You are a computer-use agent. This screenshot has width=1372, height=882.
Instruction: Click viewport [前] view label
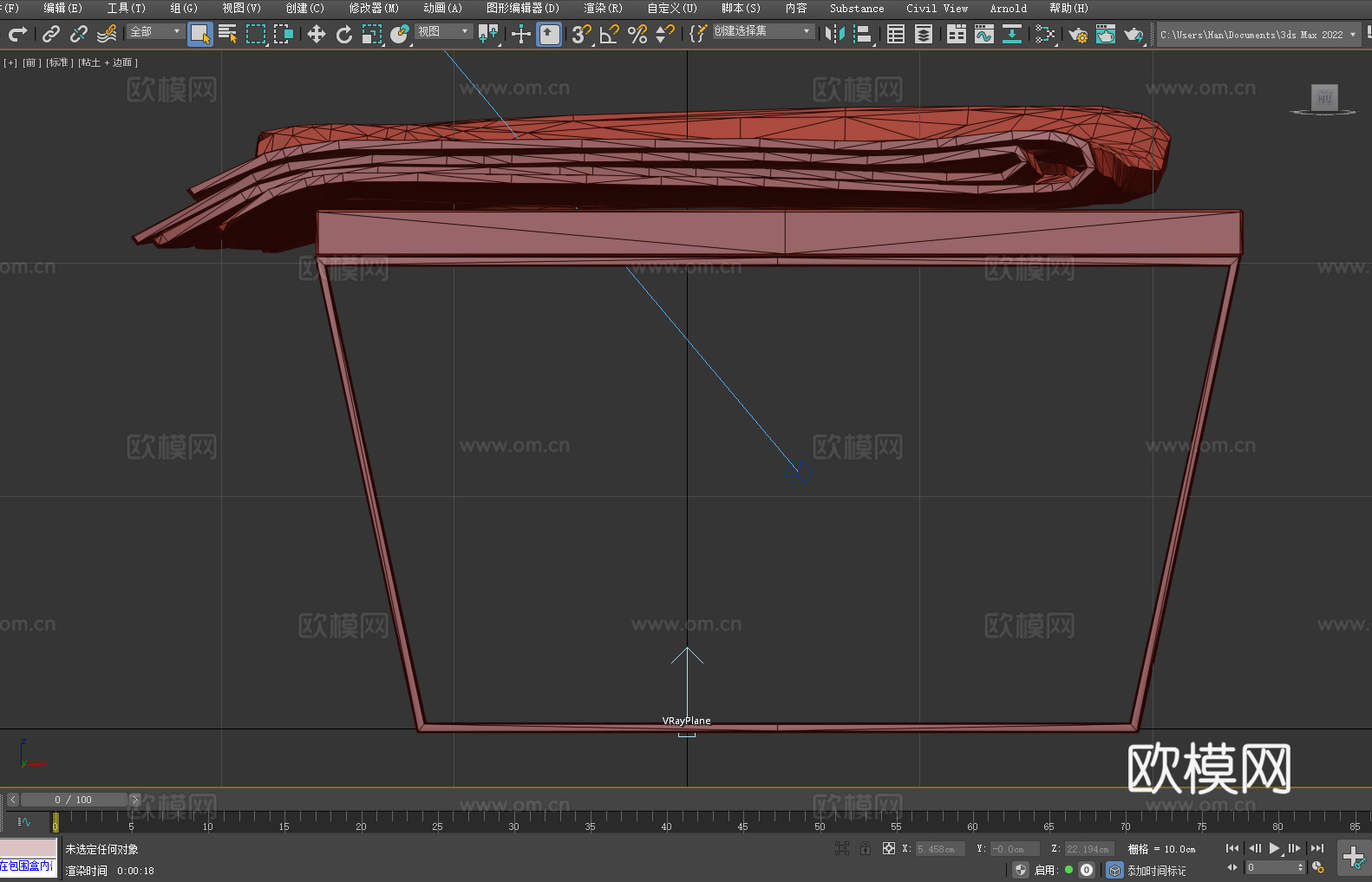coord(31,62)
